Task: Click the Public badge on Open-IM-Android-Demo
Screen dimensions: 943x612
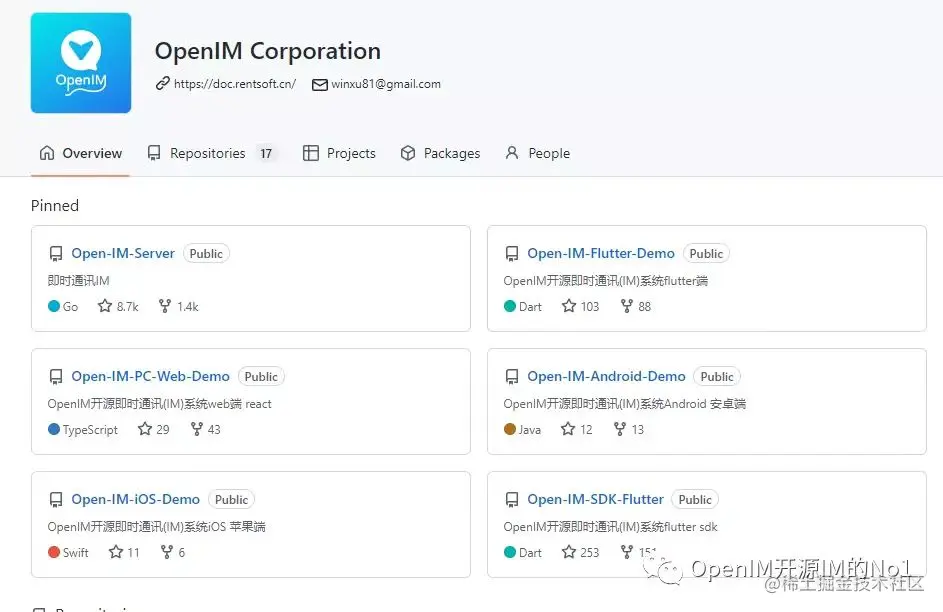Action: coord(717,377)
